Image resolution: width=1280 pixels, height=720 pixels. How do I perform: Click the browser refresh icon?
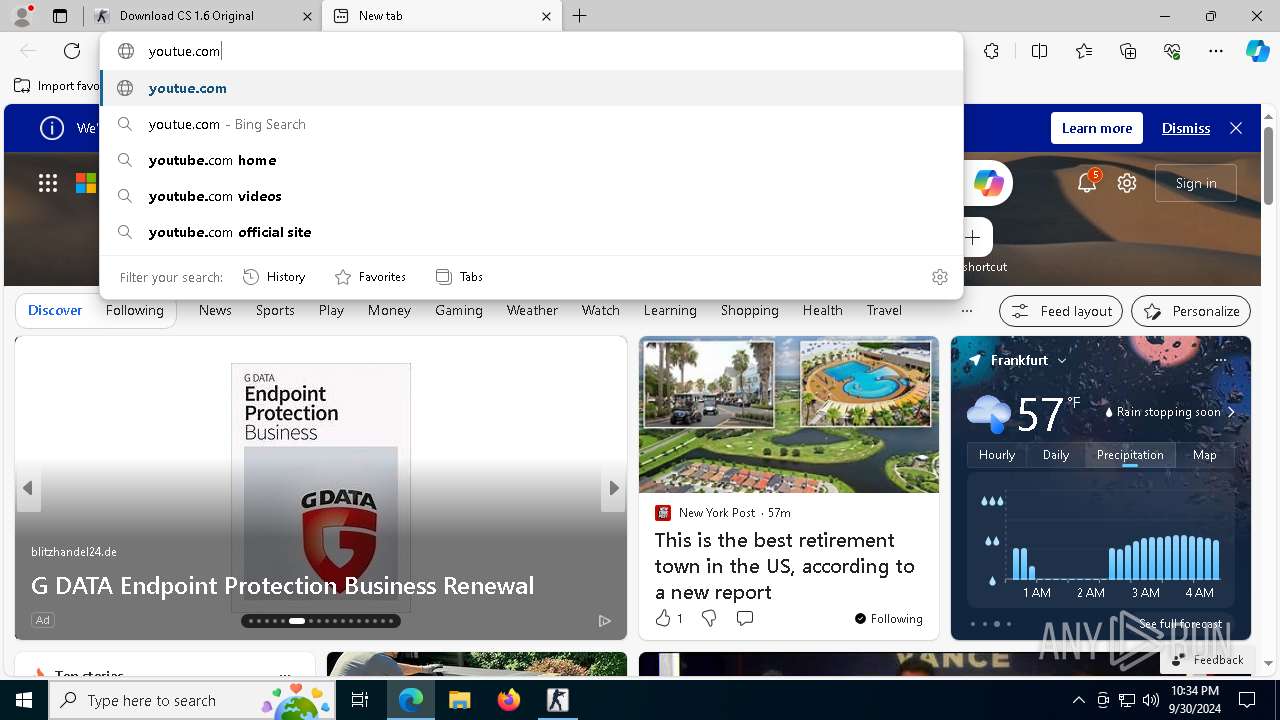(72, 51)
